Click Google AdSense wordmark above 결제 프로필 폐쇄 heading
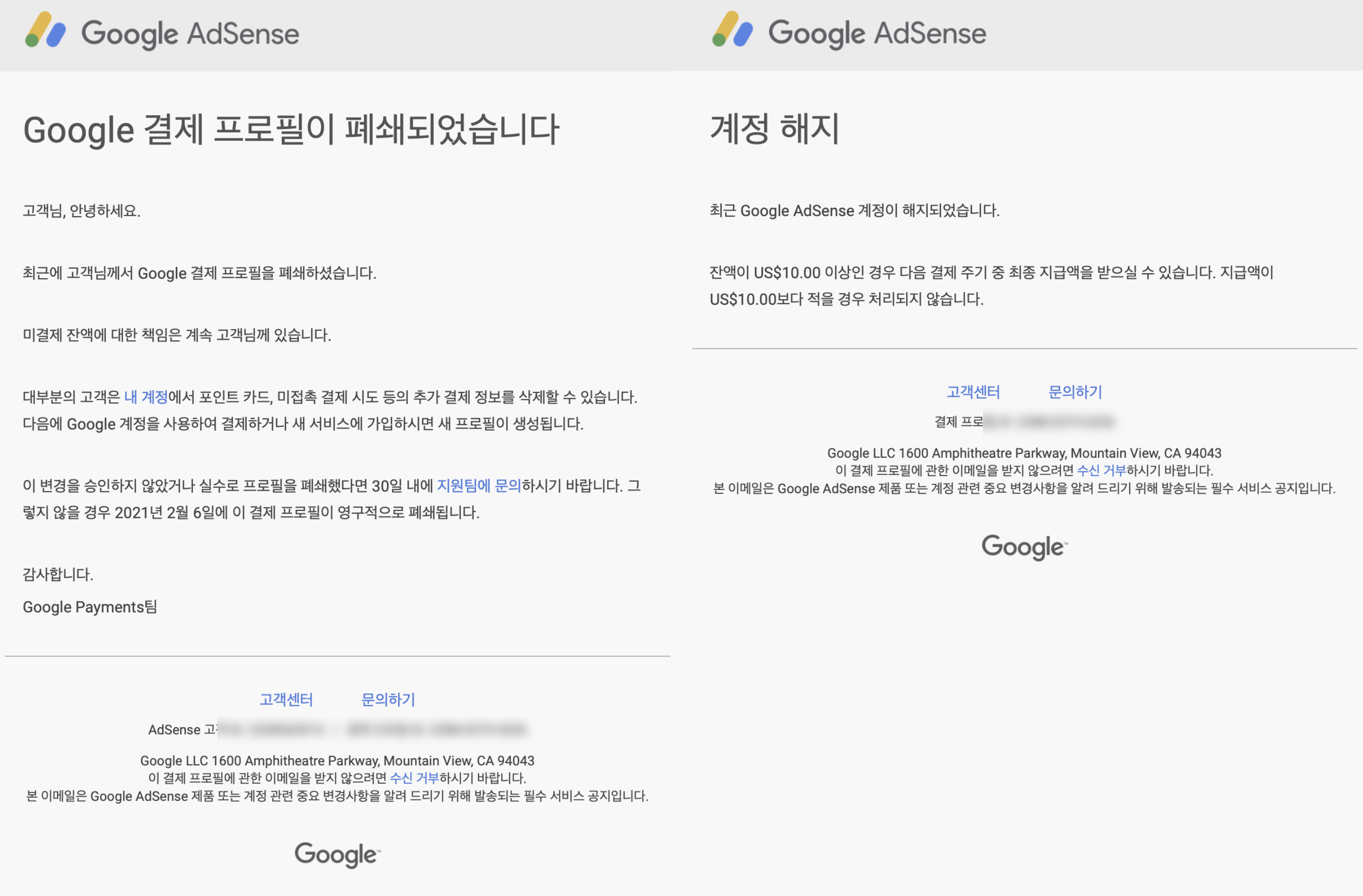The image size is (1363, 896). click(x=190, y=34)
